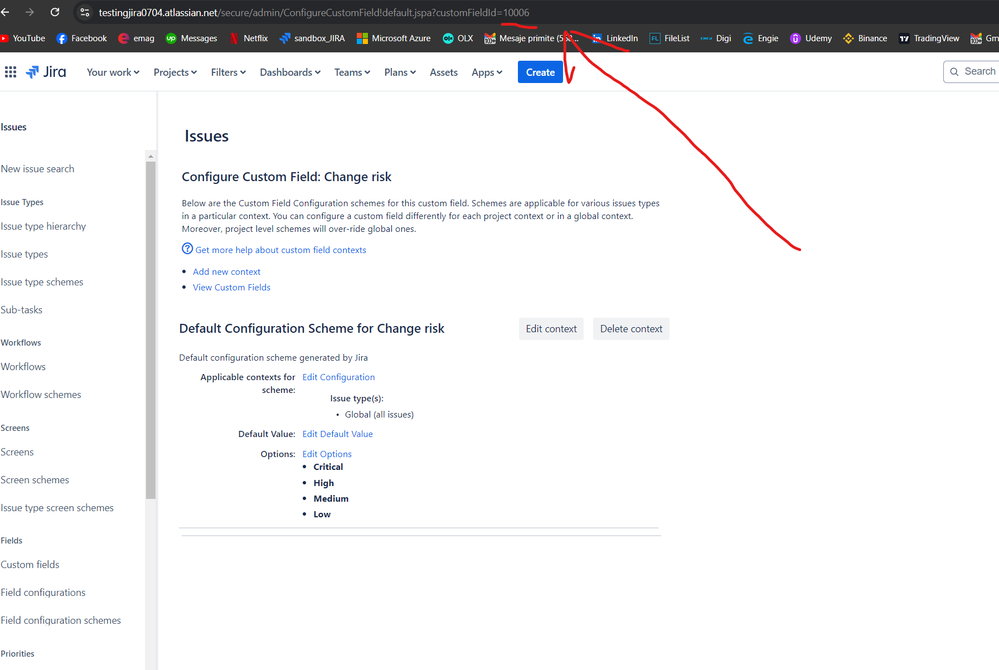Image resolution: width=999 pixels, height=670 pixels.
Task: Open Workflow schemes in sidebar
Action: pyautogui.click(x=40, y=395)
